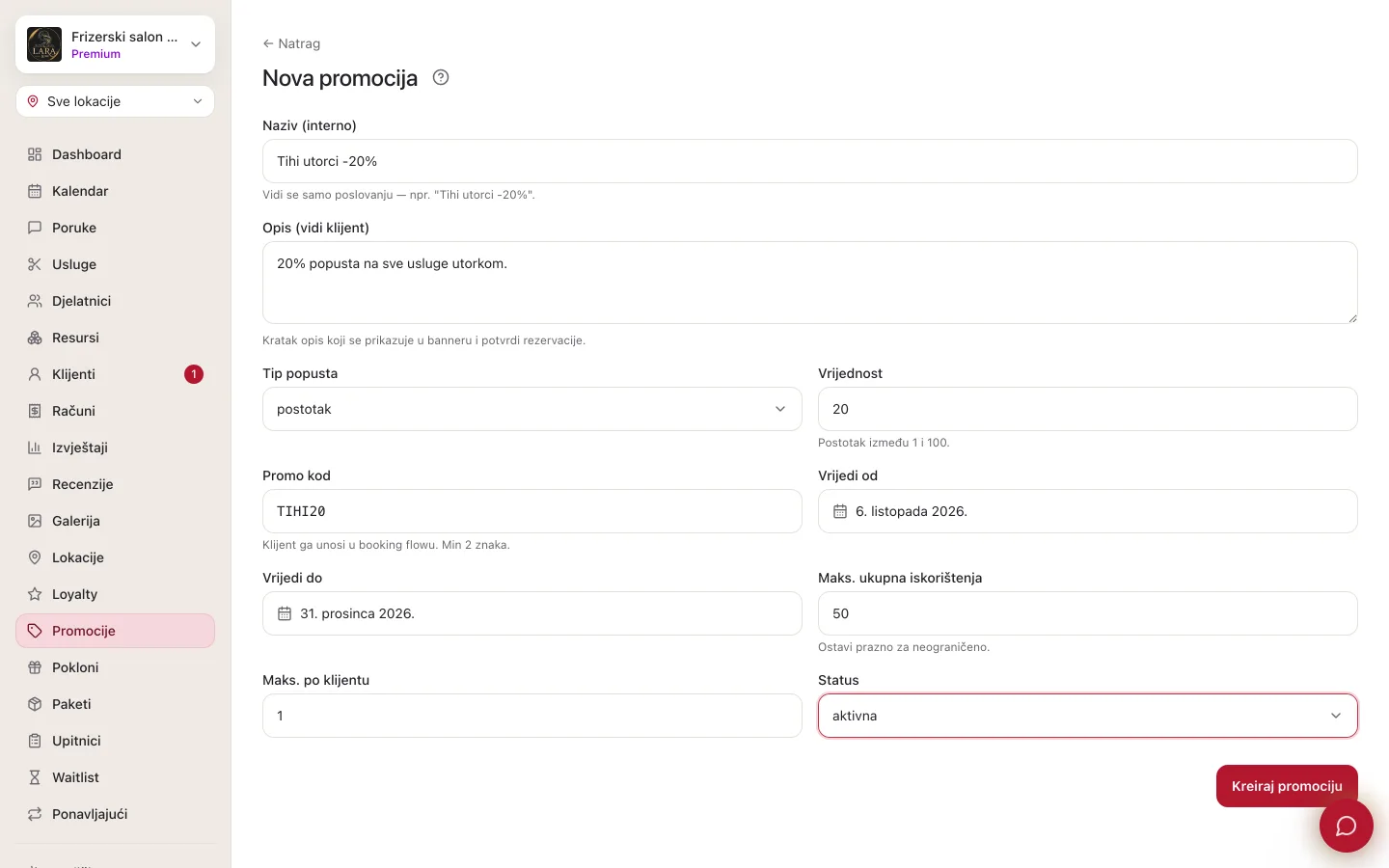Expand the Sve lokacije location selector

[x=116, y=101]
